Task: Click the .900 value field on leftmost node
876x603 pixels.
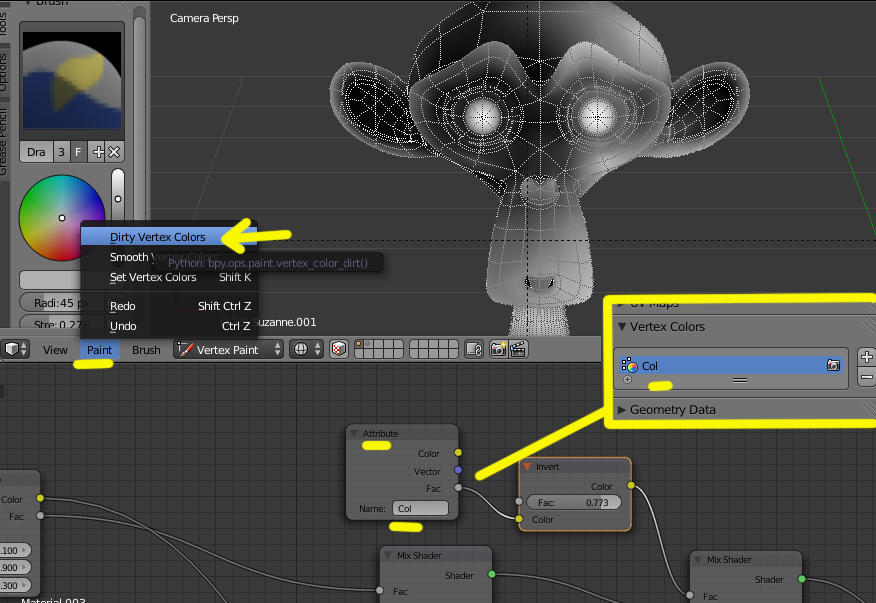Action: pos(15,567)
